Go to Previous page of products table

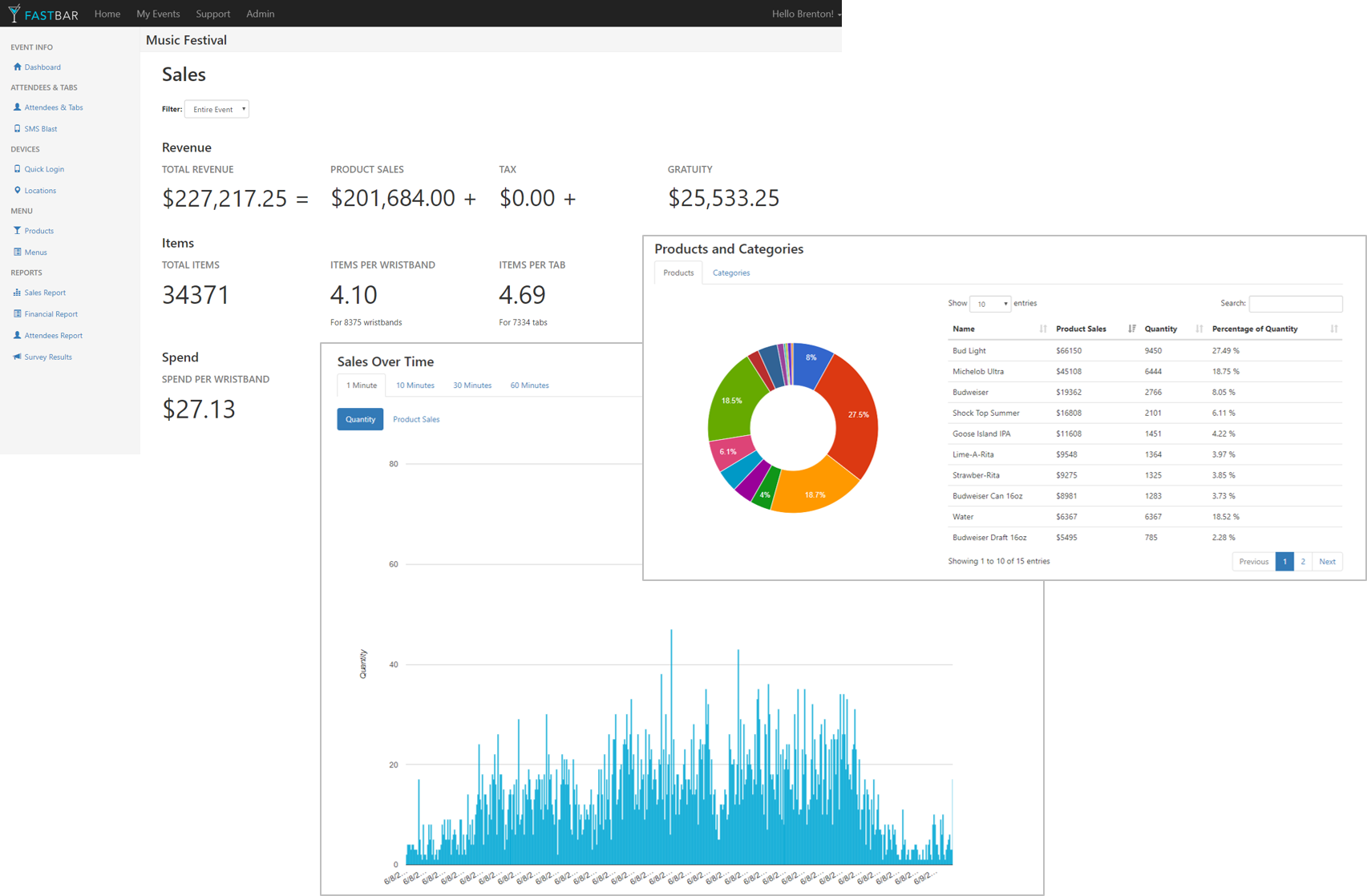(1253, 562)
